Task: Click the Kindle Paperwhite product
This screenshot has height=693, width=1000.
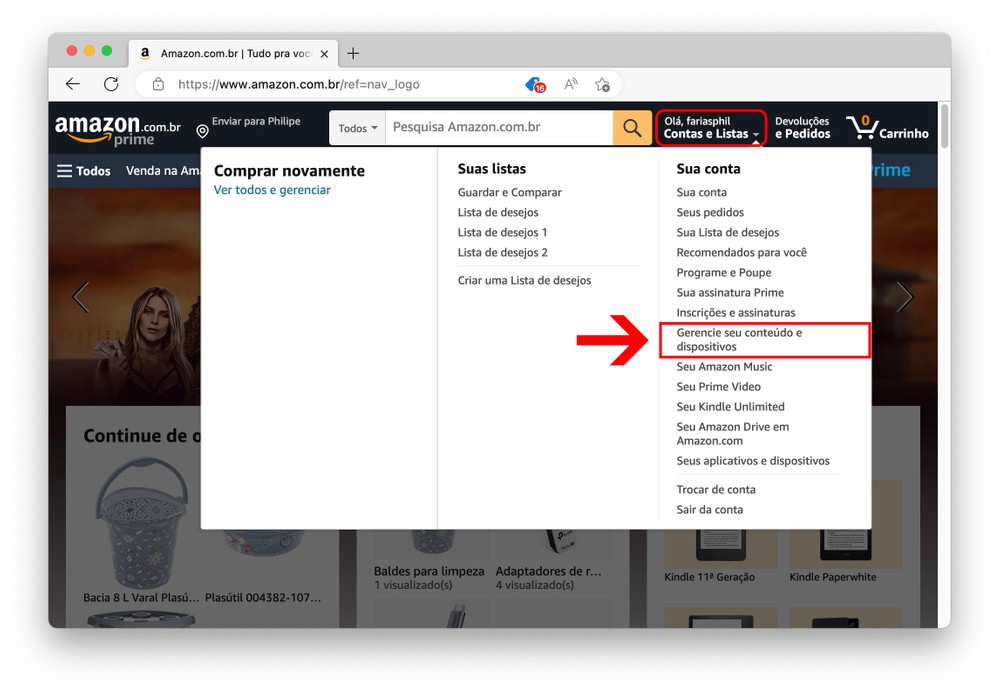Action: [x=833, y=577]
